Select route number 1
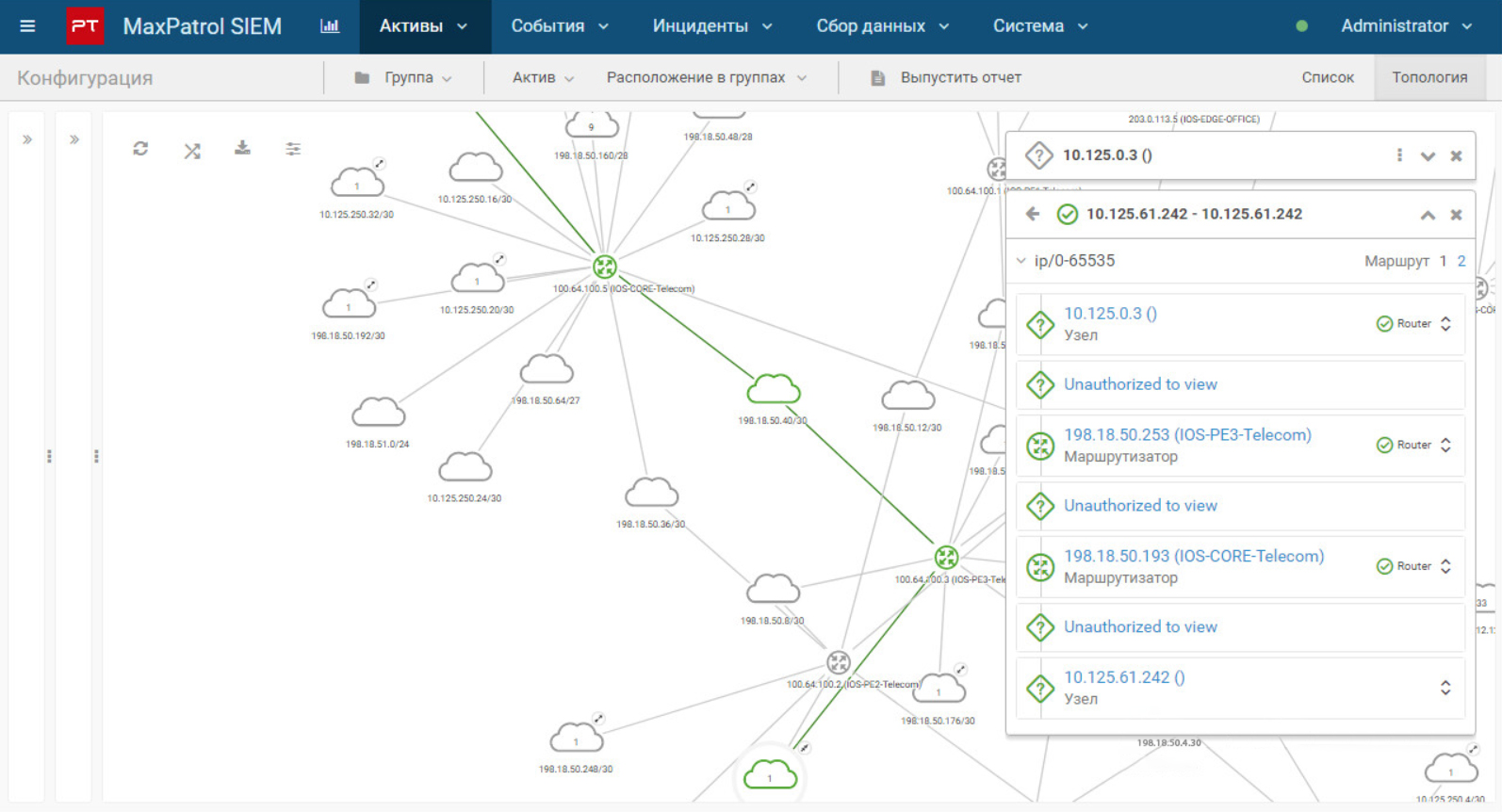This screenshot has height=812, width=1502. [x=1443, y=261]
